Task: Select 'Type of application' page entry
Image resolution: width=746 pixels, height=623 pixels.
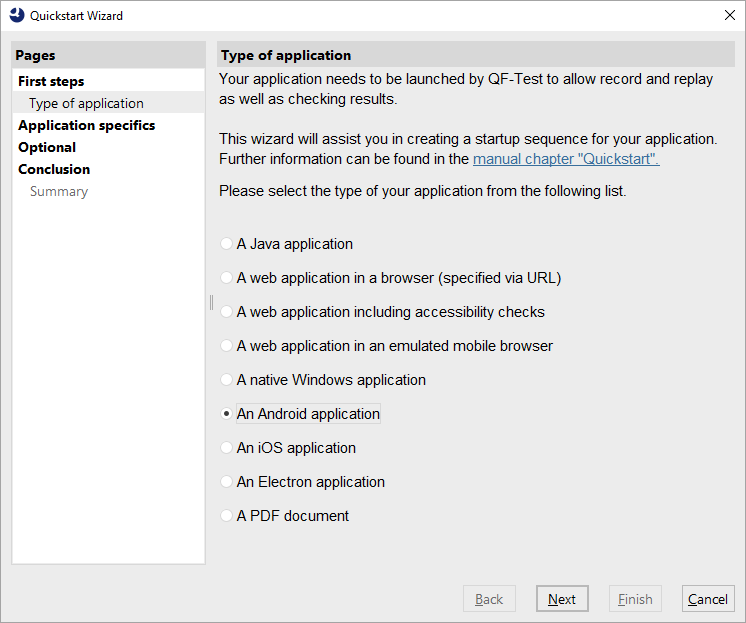Action: click(x=86, y=103)
